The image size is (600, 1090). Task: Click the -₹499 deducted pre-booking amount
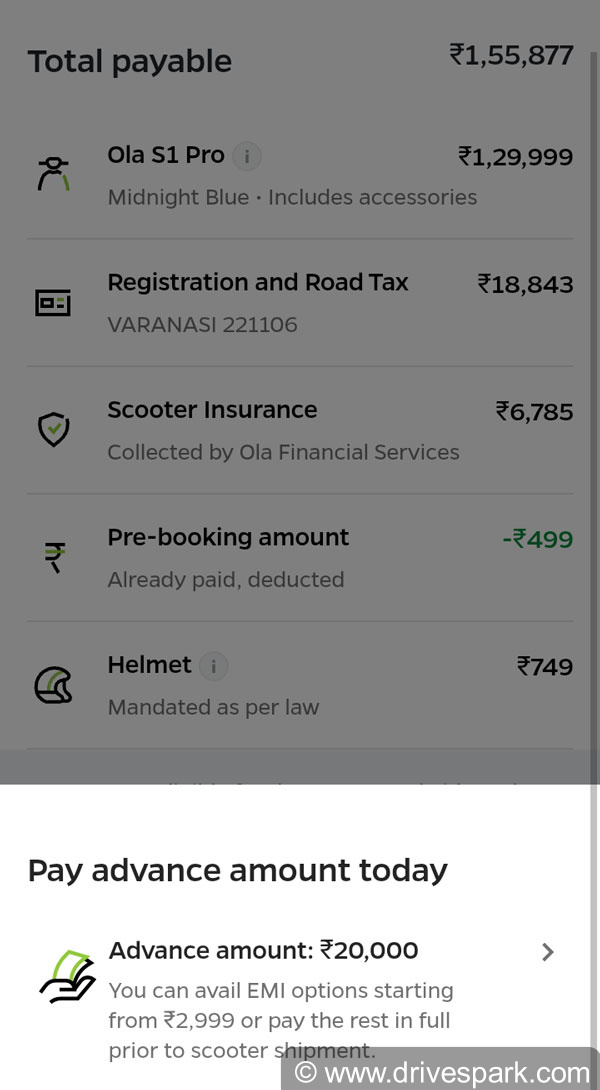click(x=539, y=539)
